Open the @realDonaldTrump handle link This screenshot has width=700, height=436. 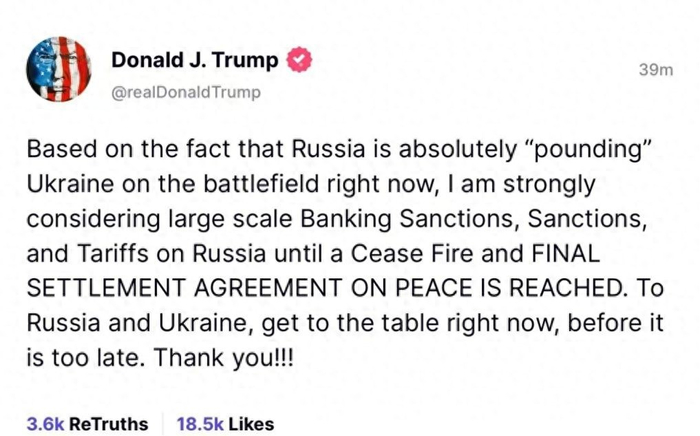[x=184, y=92]
